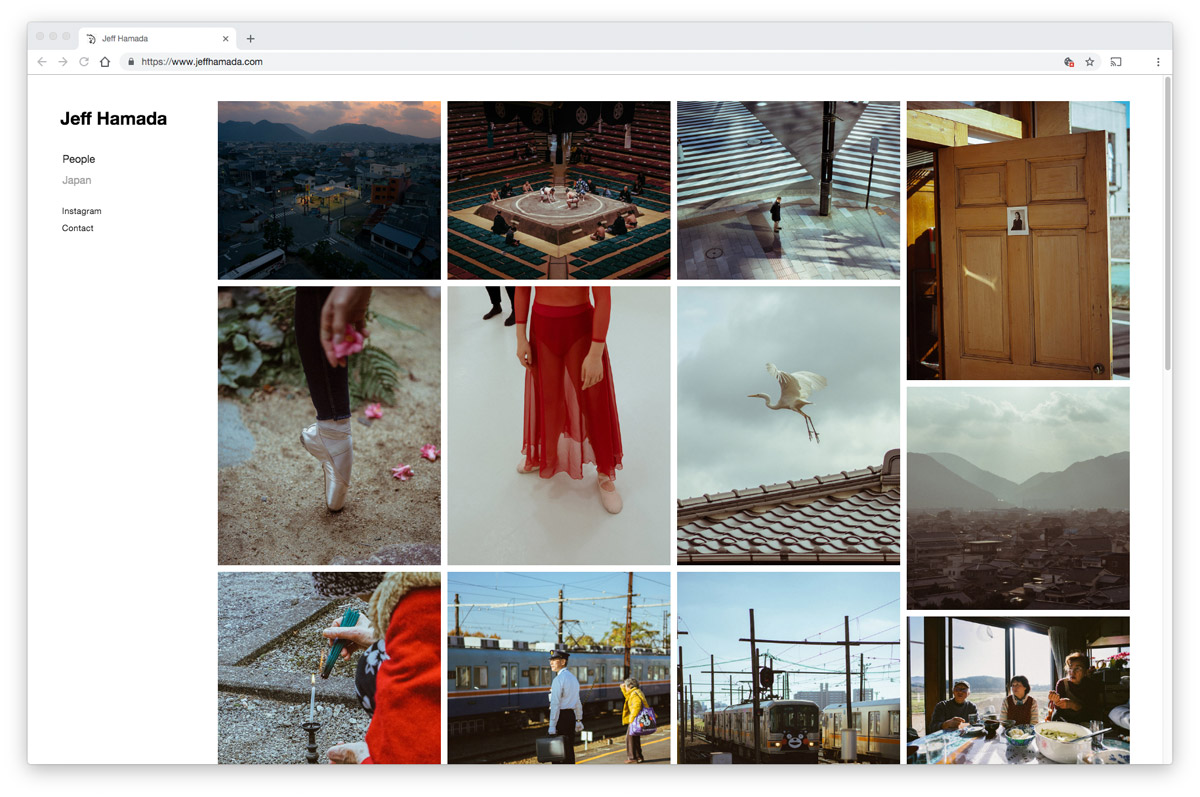
Task: Open the candle and incense photo
Action: click(x=329, y=668)
